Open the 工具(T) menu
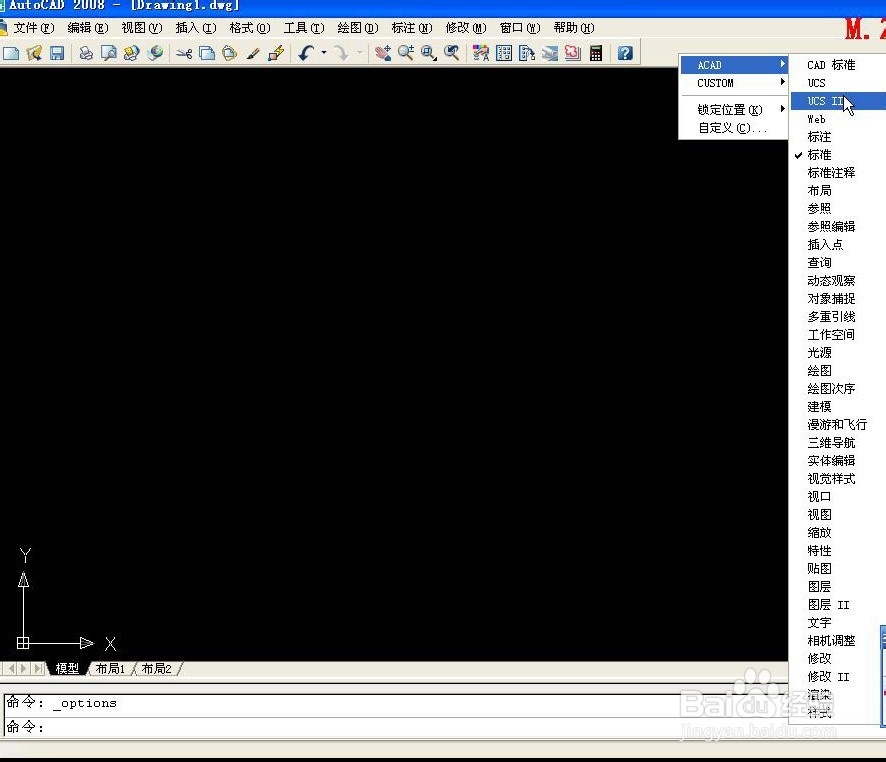The image size is (886, 762). (x=304, y=28)
